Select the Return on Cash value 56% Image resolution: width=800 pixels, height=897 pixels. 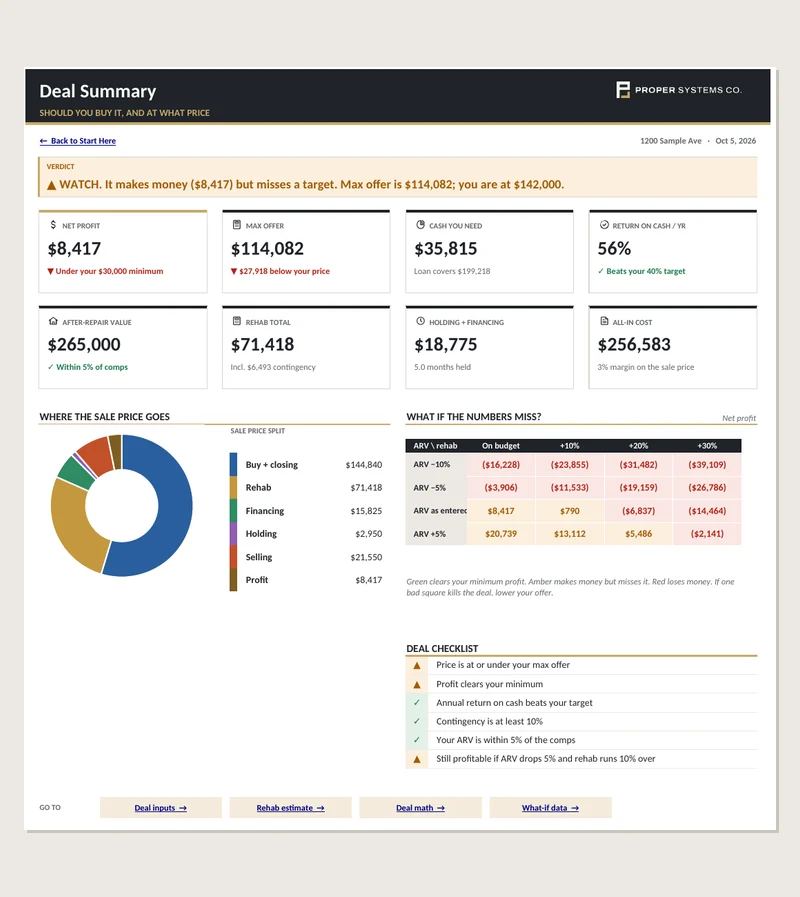pyautogui.click(x=614, y=249)
